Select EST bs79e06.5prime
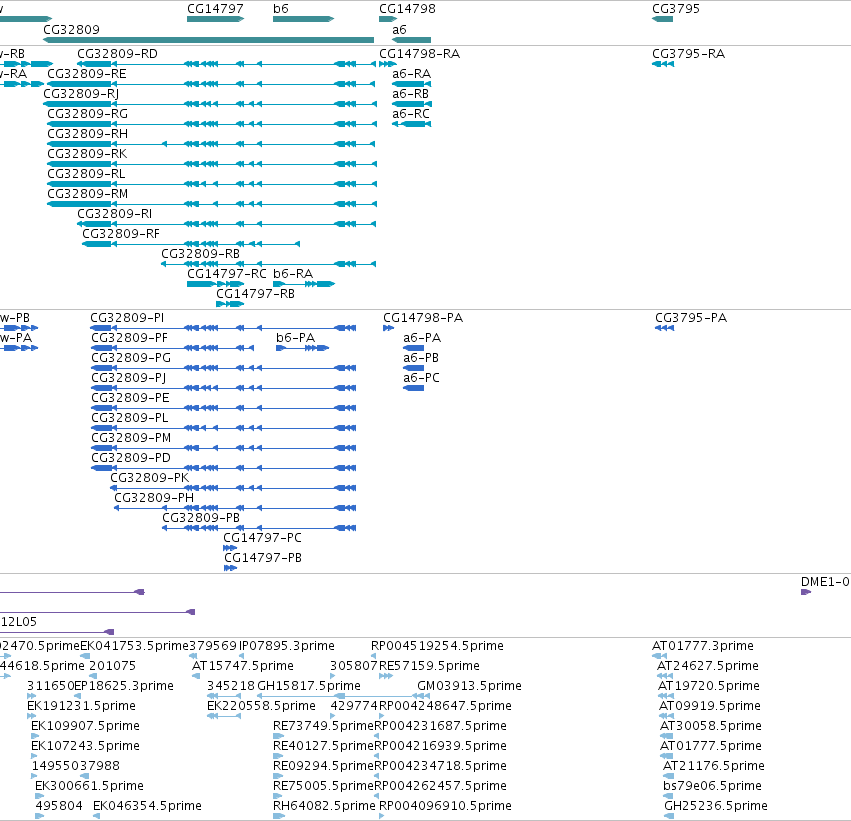The image size is (851, 821). (668, 796)
